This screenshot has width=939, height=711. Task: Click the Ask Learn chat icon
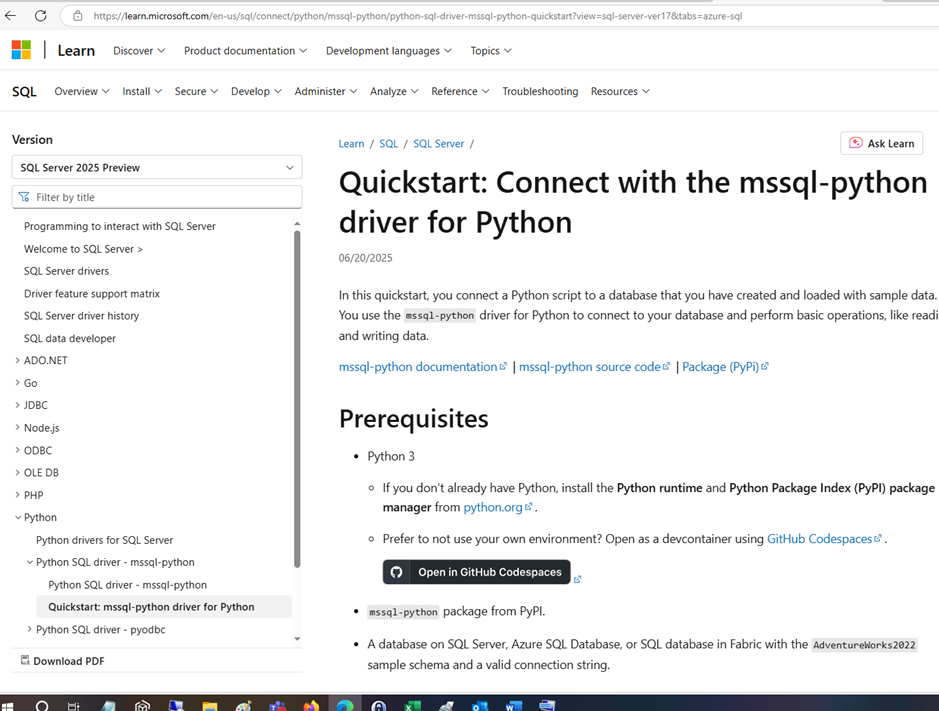tap(856, 143)
